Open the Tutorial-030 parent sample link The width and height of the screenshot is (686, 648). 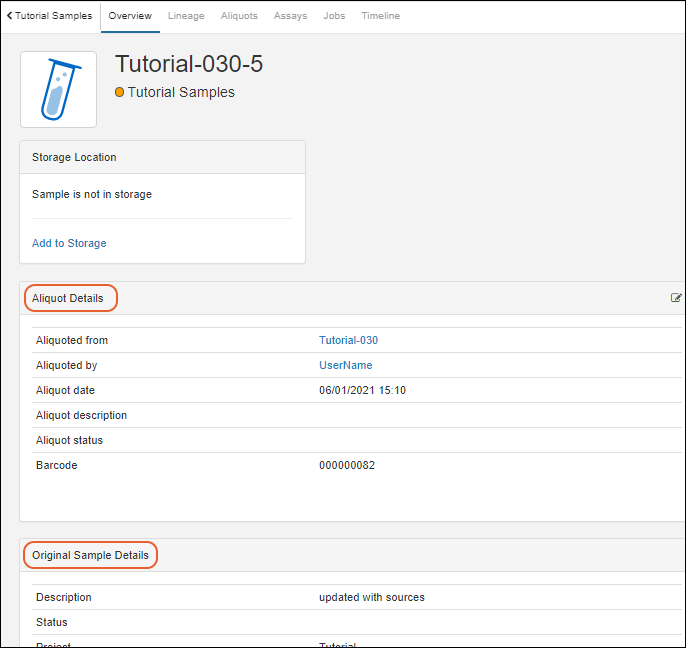coord(348,340)
